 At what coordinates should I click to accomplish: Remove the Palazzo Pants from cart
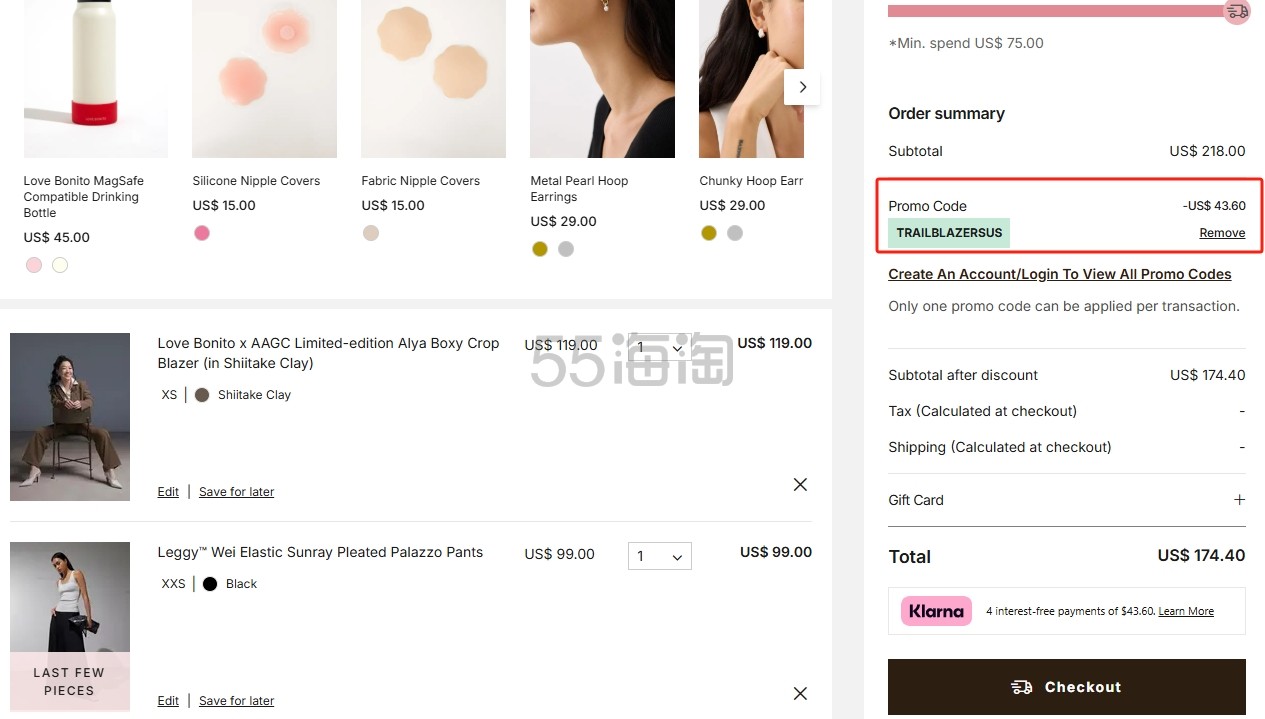(x=800, y=693)
